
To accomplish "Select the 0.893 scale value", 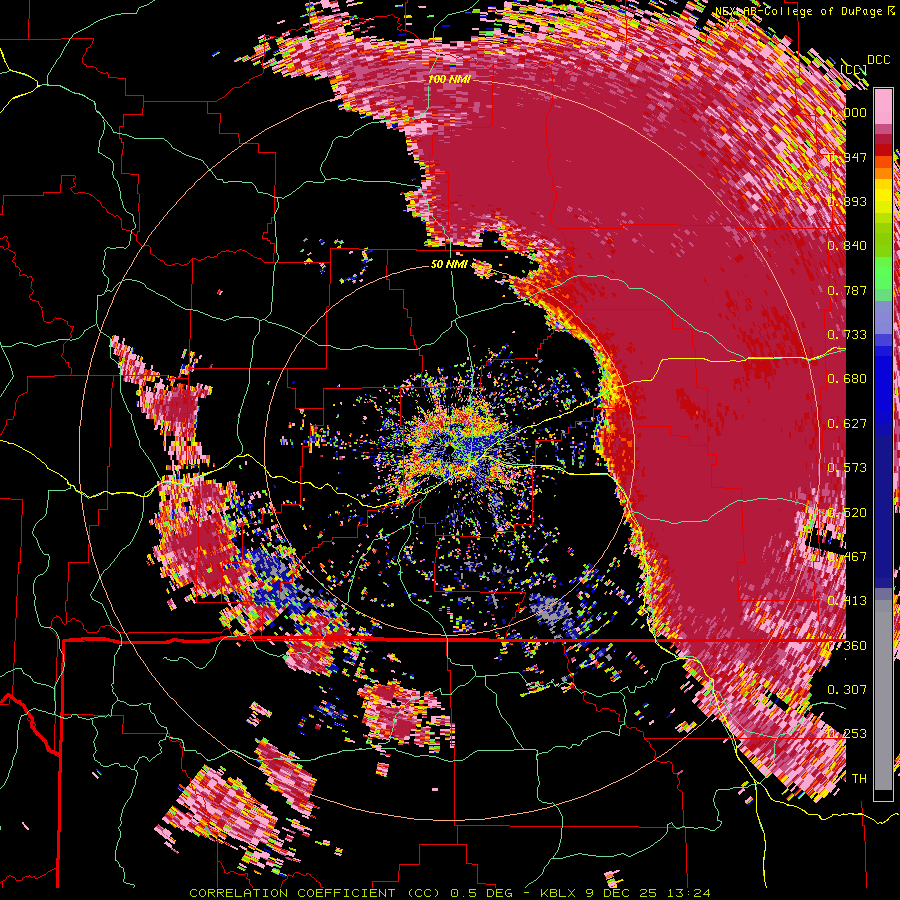I will (x=847, y=201).
